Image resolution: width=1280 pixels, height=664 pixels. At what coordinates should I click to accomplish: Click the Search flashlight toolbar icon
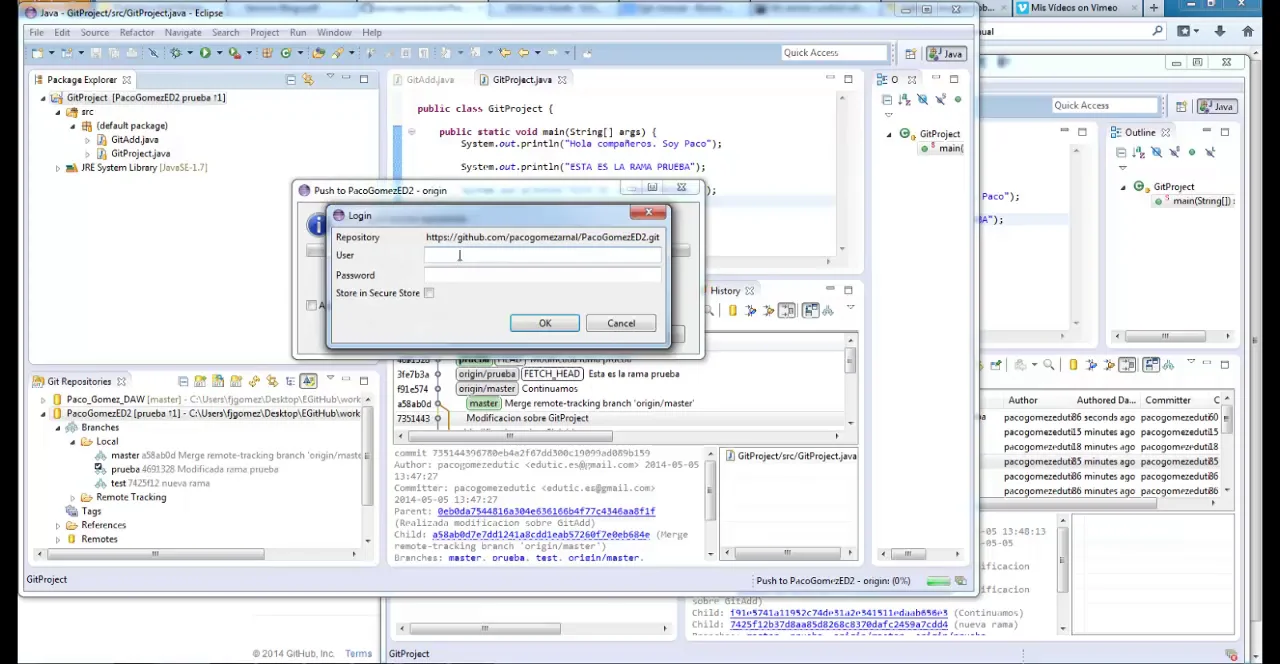tap(337, 53)
